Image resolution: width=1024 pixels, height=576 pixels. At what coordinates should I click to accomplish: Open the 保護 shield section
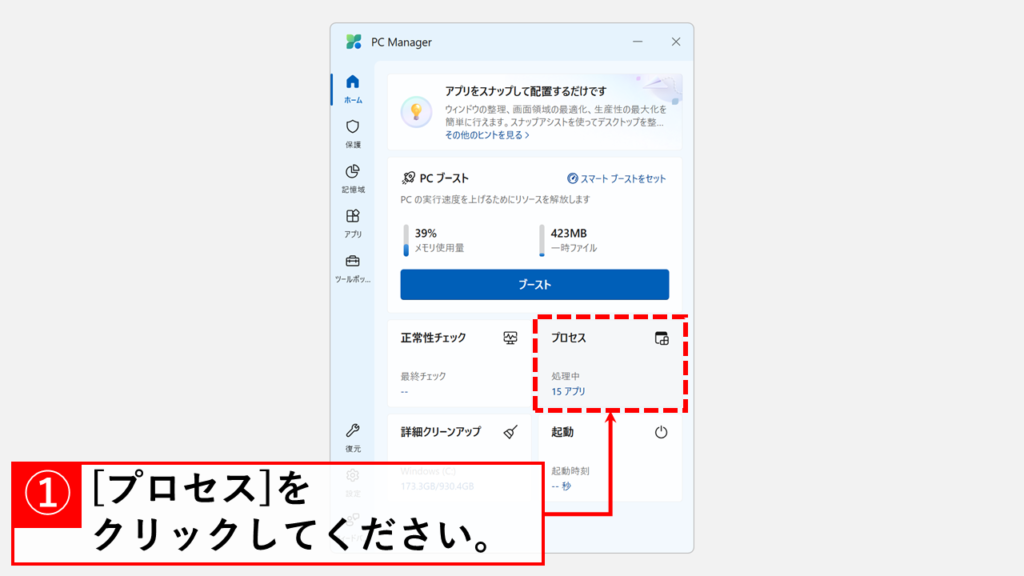pos(353,134)
